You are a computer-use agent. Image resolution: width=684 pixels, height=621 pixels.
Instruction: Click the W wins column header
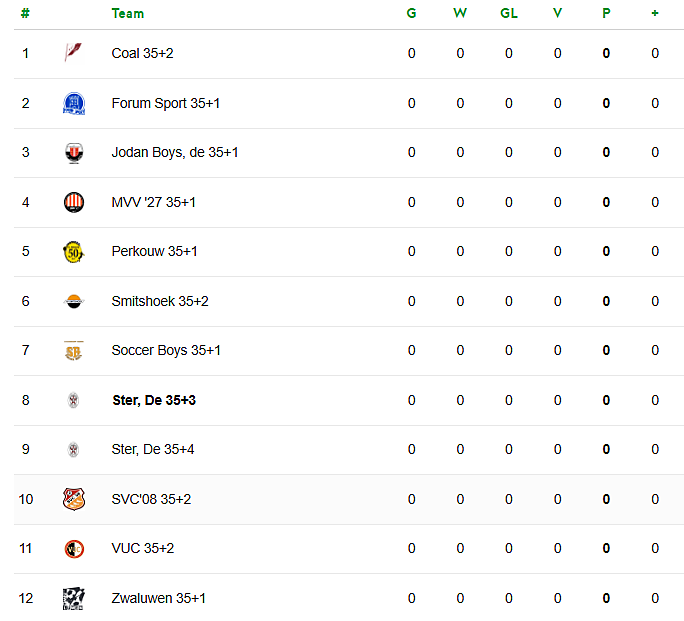click(460, 13)
